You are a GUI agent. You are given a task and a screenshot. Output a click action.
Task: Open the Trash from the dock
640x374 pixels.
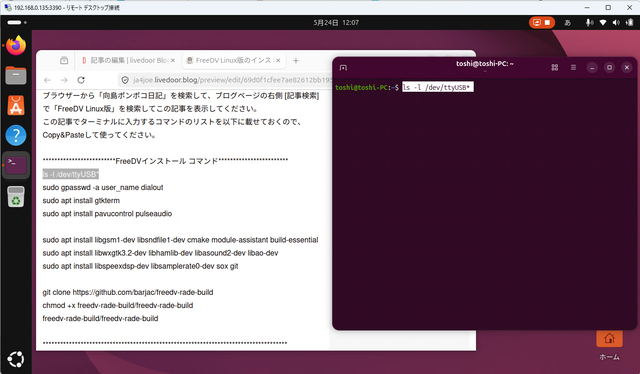coord(16,196)
